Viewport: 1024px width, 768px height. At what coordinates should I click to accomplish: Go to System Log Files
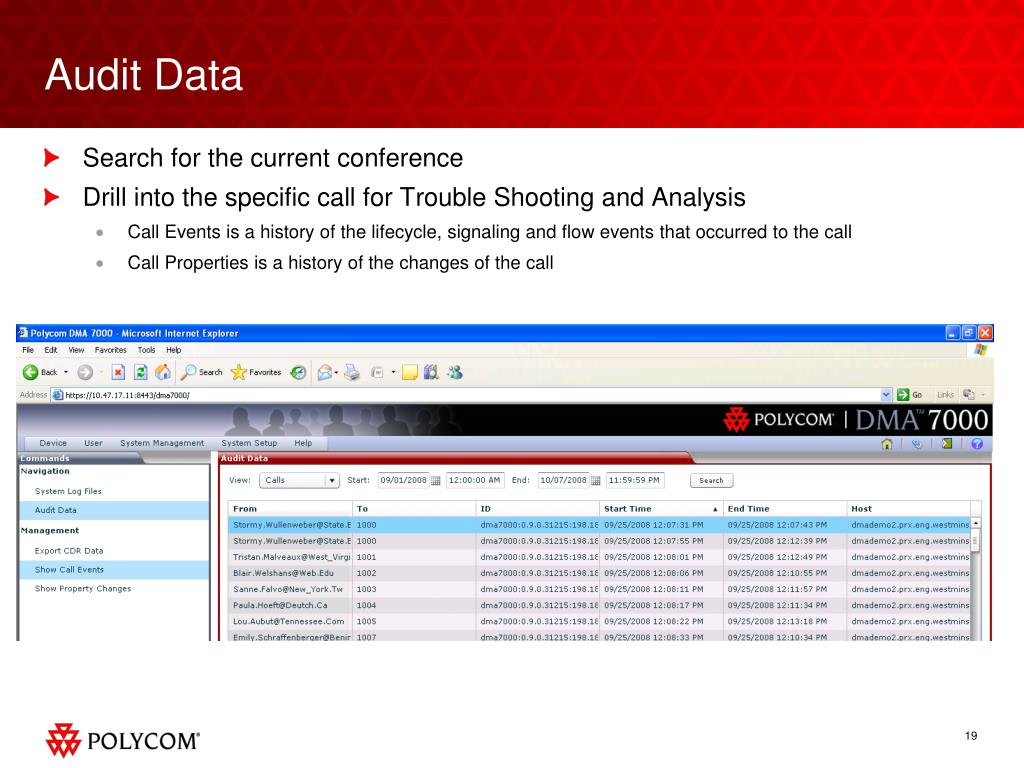68,491
